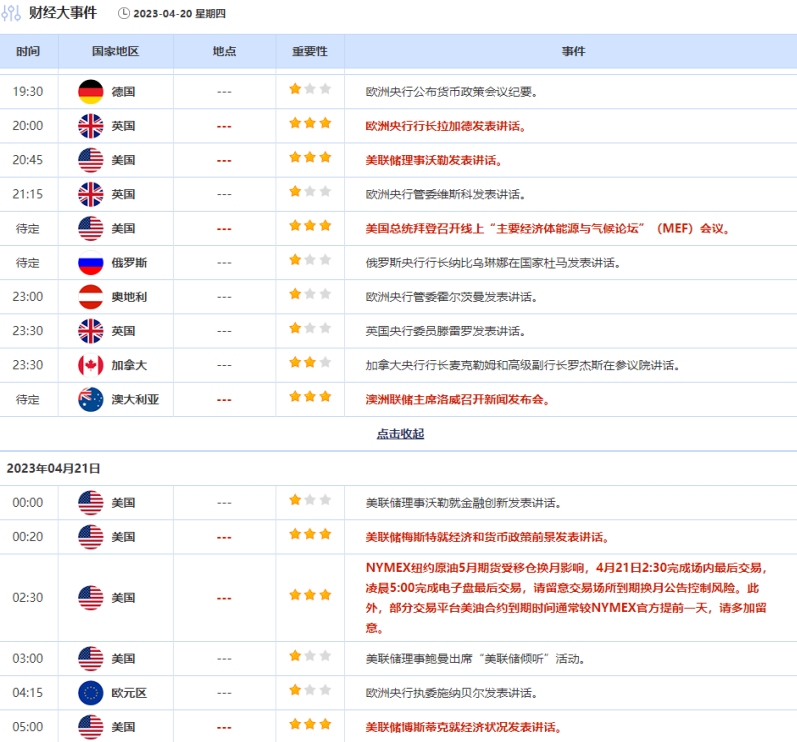Viewport: 797px width, 742px height.
Task: Select the Australian flag icon
Action: click(90, 400)
